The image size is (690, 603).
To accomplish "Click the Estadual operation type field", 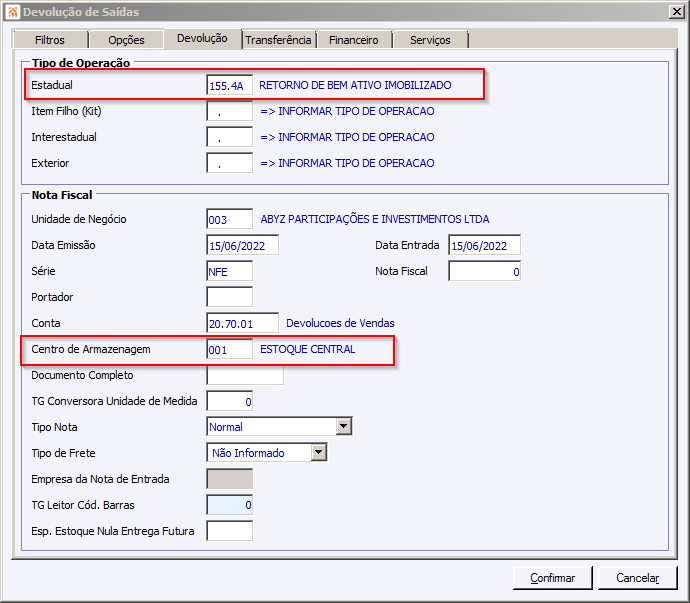I will point(230,85).
